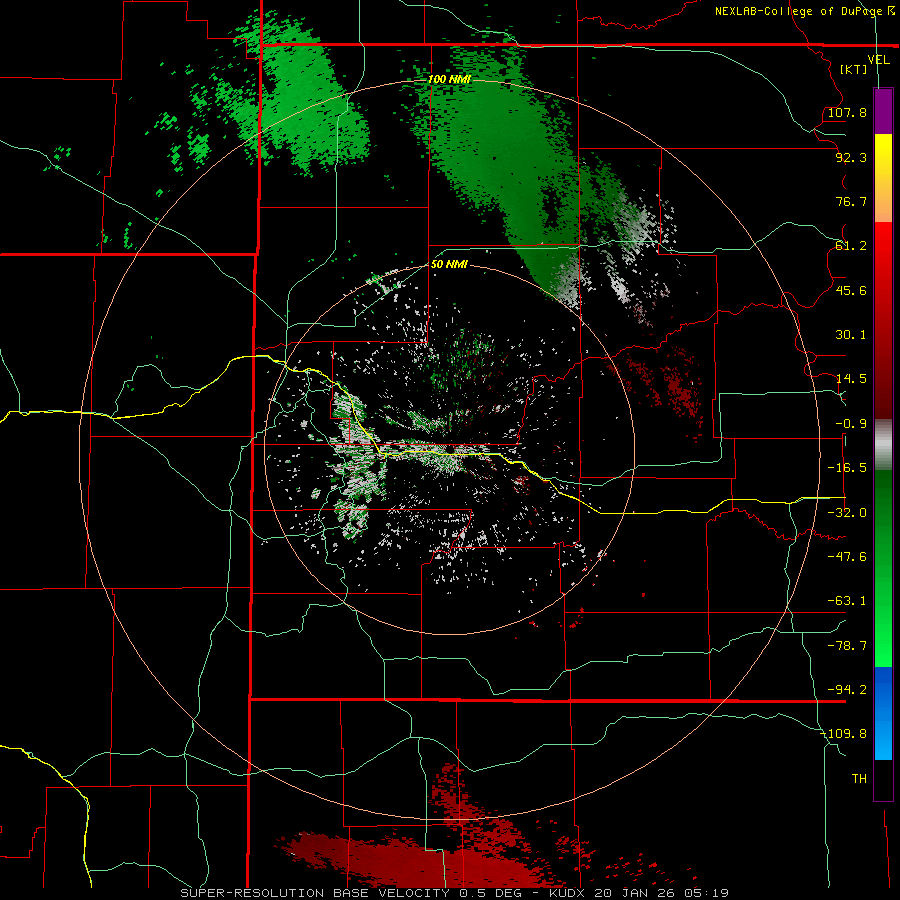Click the gray zero-velocity segment of color bar

point(883,445)
